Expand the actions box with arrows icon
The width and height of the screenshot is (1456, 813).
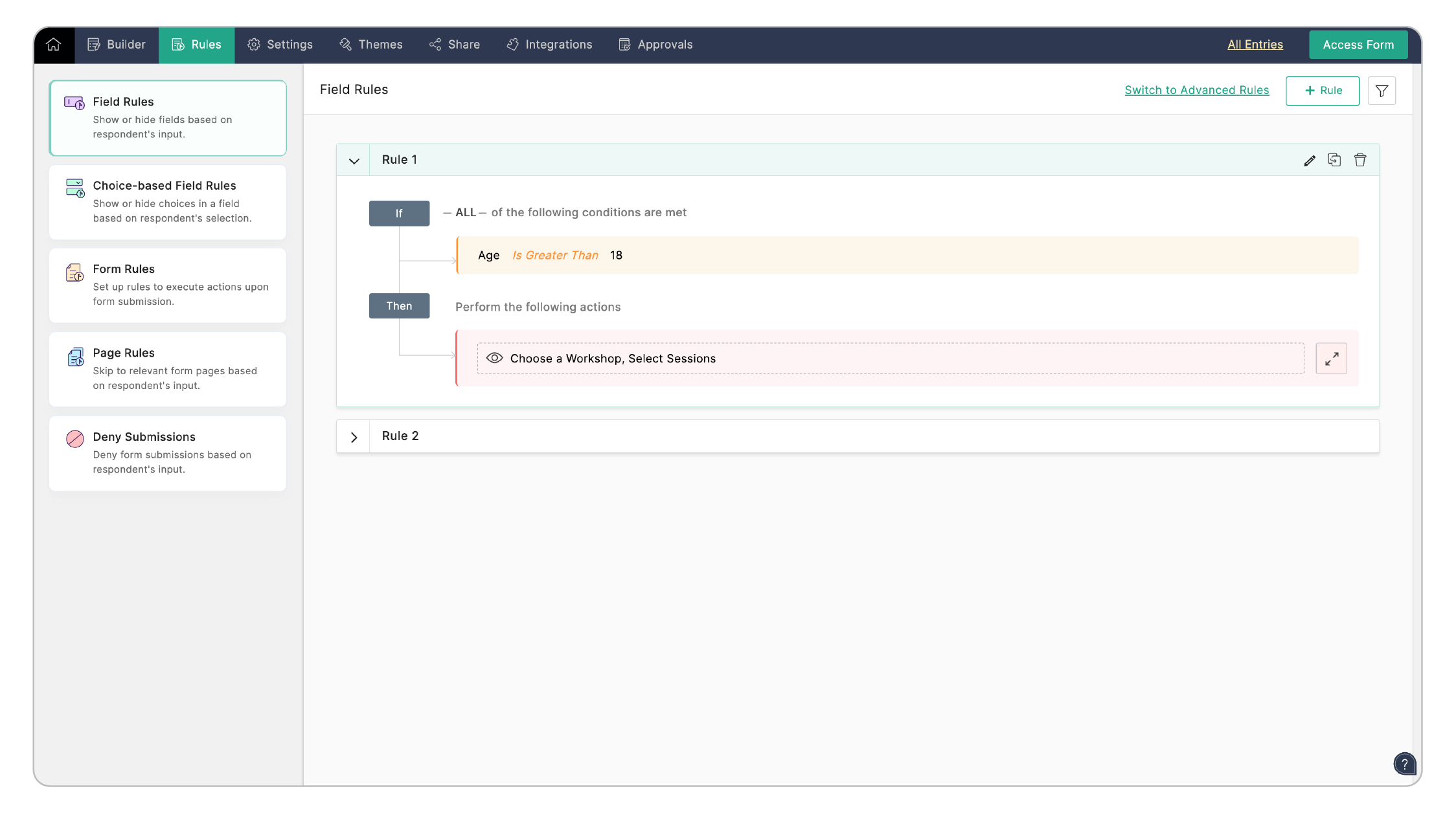[1331, 359]
